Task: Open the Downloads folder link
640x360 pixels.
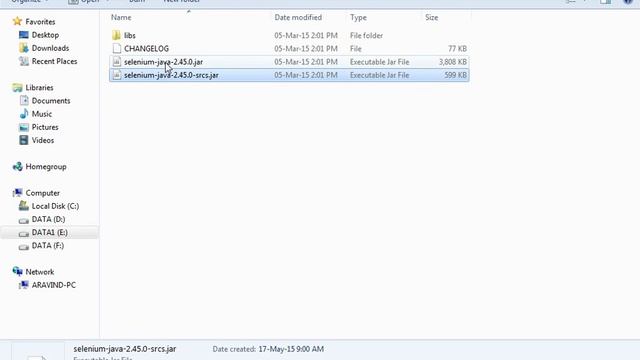Action: pyautogui.click(x=50, y=48)
